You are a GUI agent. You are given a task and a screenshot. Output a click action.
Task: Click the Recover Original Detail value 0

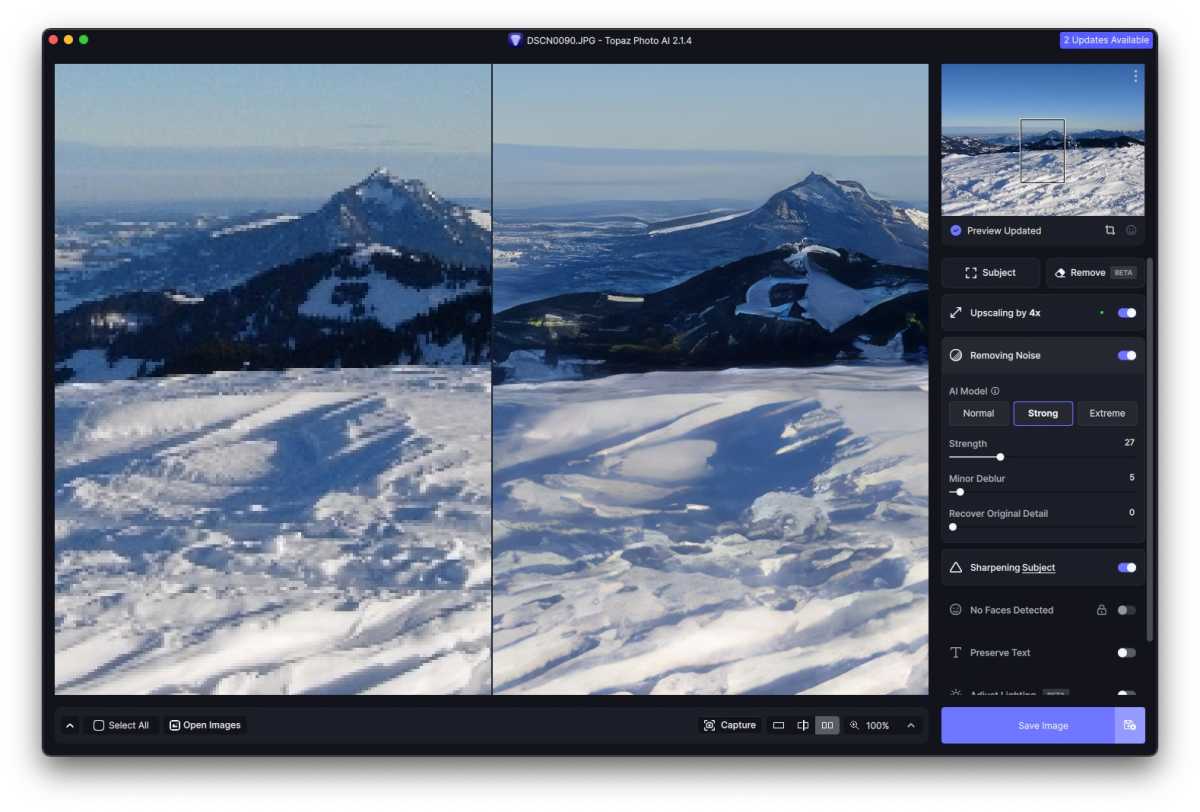(1132, 512)
